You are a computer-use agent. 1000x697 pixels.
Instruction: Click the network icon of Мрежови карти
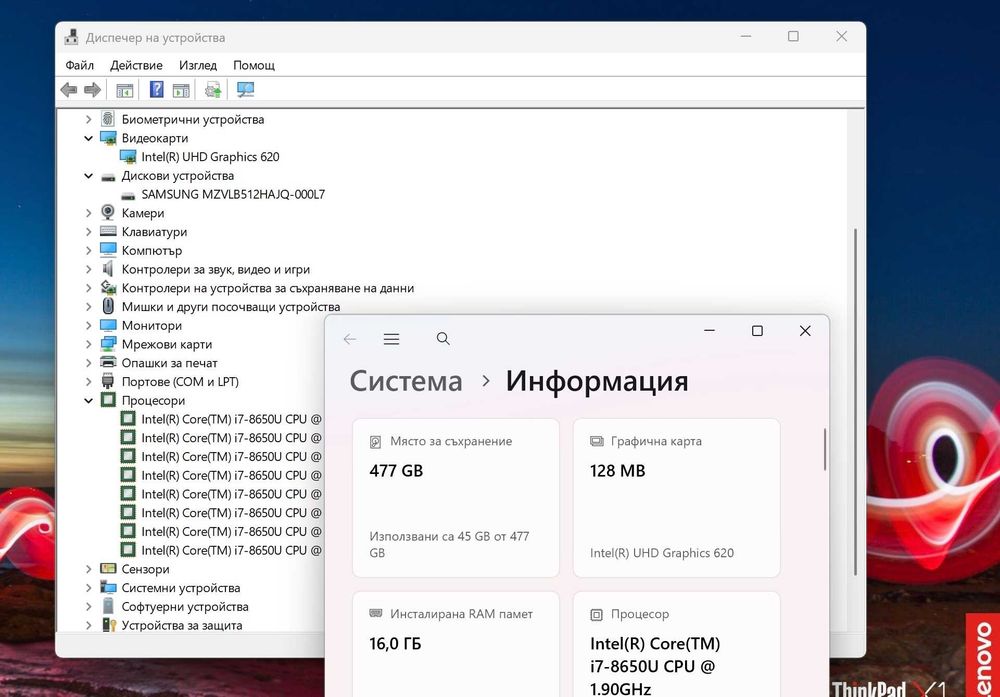108,344
